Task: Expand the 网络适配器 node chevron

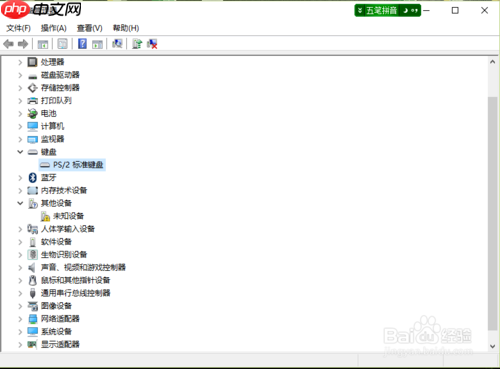Action: pos(20,319)
